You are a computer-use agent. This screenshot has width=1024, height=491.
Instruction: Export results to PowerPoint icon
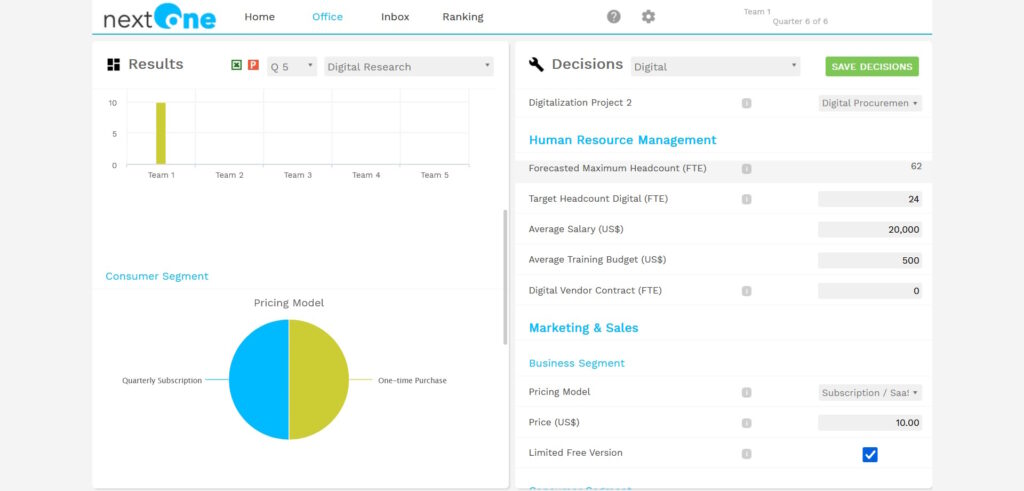pyautogui.click(x=253, y=65)
